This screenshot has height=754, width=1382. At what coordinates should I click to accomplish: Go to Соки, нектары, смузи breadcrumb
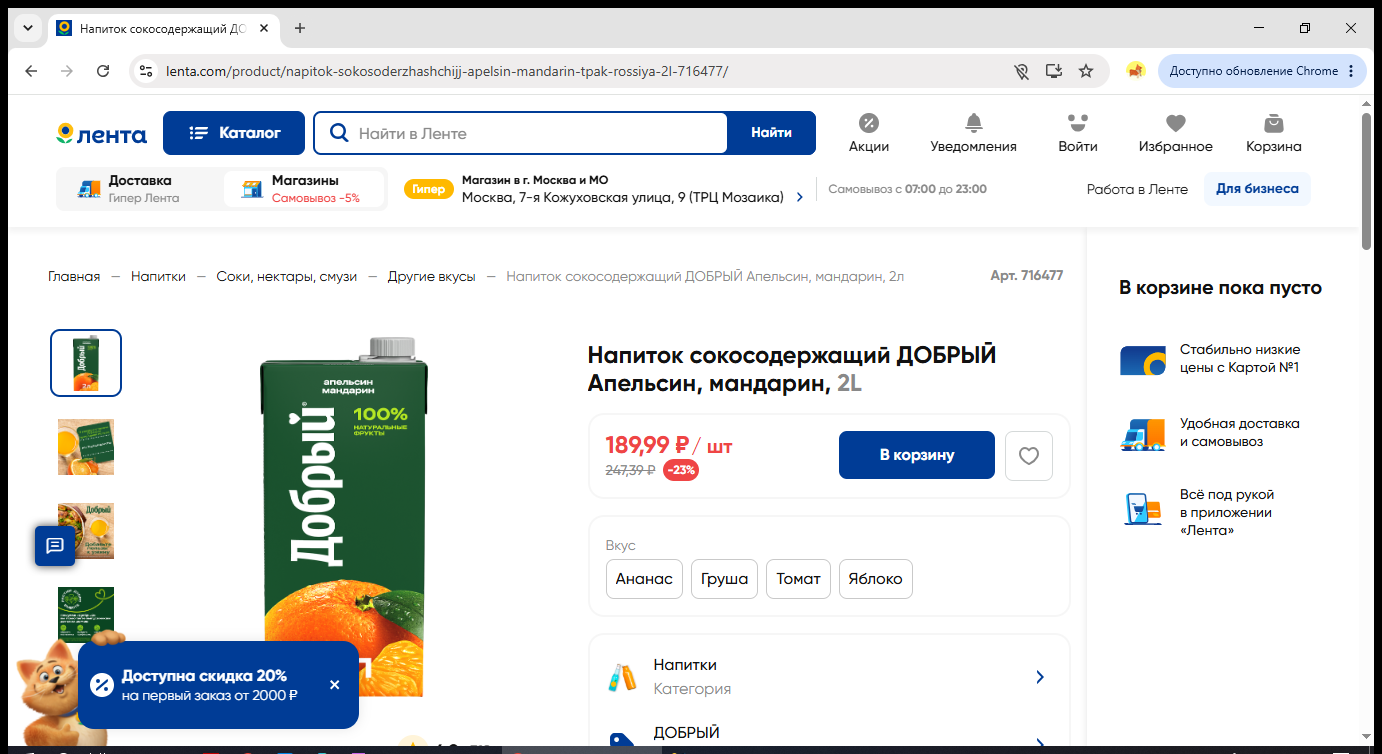point(287,276)
